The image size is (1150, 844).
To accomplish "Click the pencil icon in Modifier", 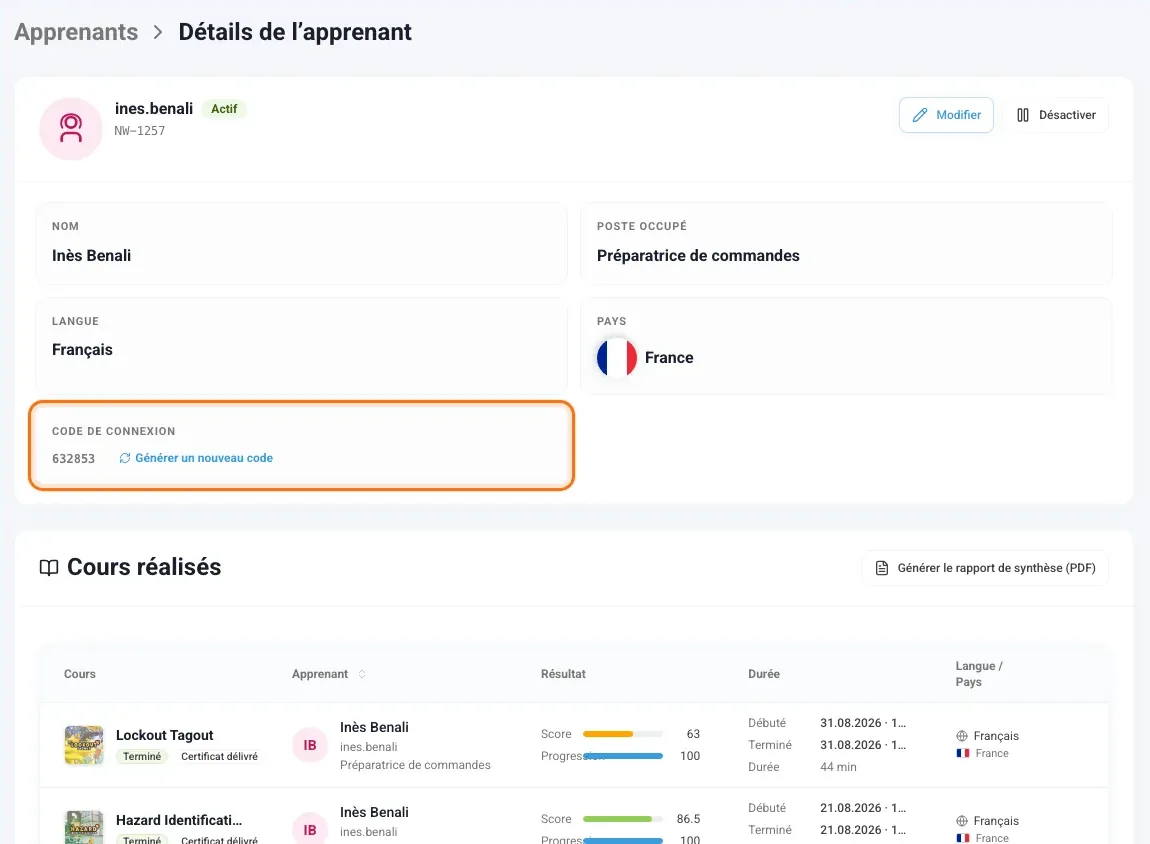I will (920, 115).
